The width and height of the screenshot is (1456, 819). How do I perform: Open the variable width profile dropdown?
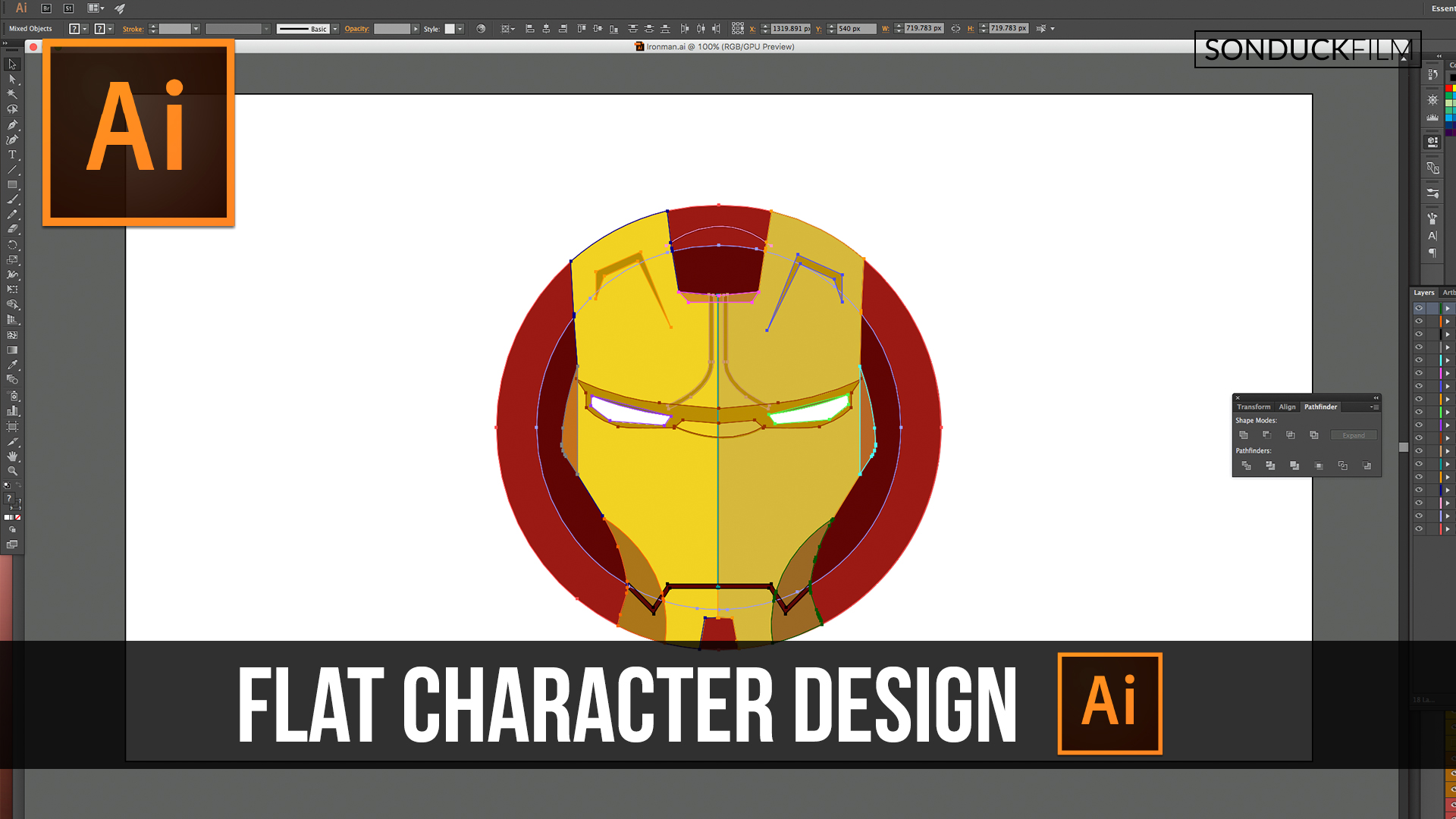click(266, 29)
